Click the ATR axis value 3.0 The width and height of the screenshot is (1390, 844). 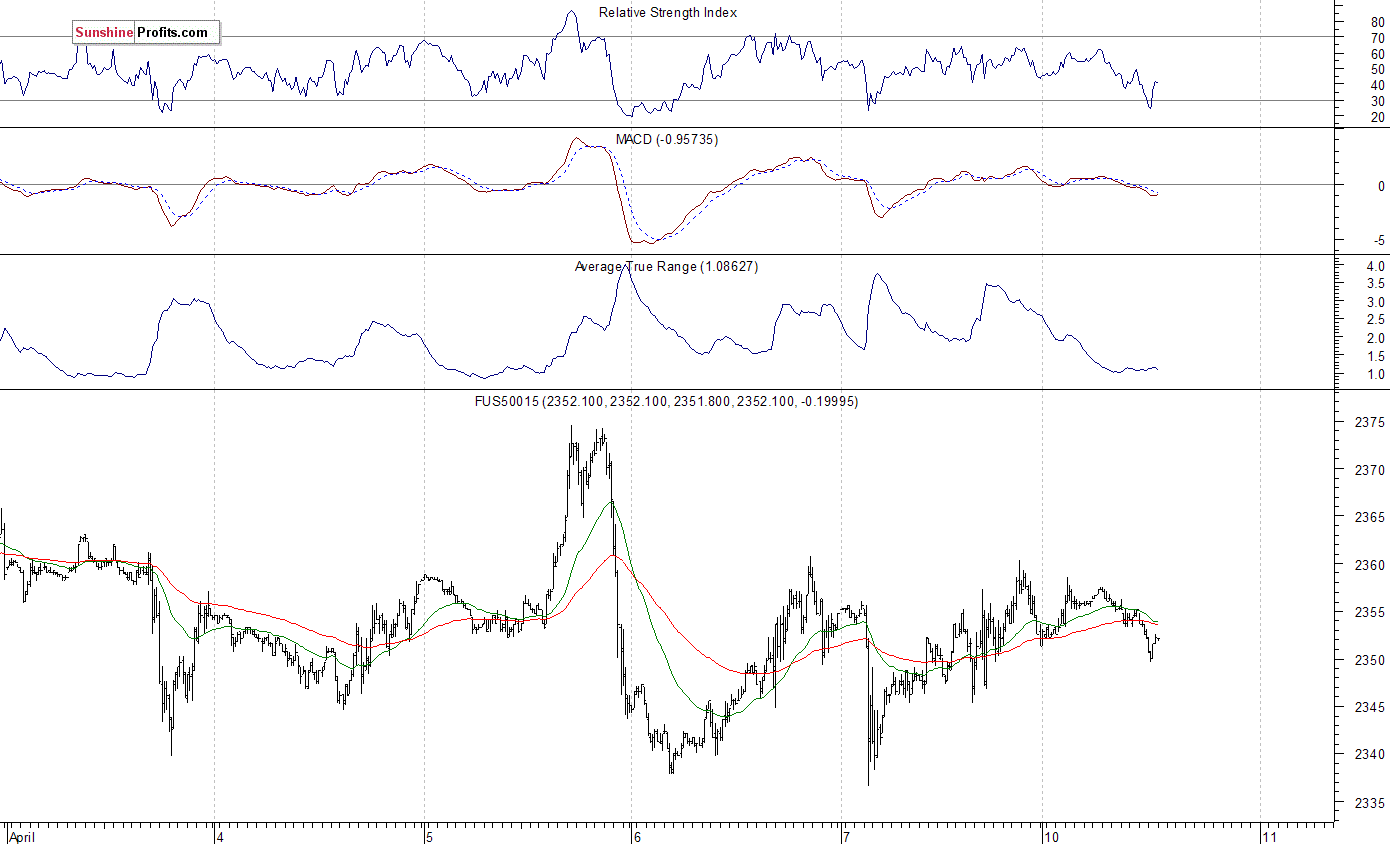pyautogui.click(x=1375, y=302)
